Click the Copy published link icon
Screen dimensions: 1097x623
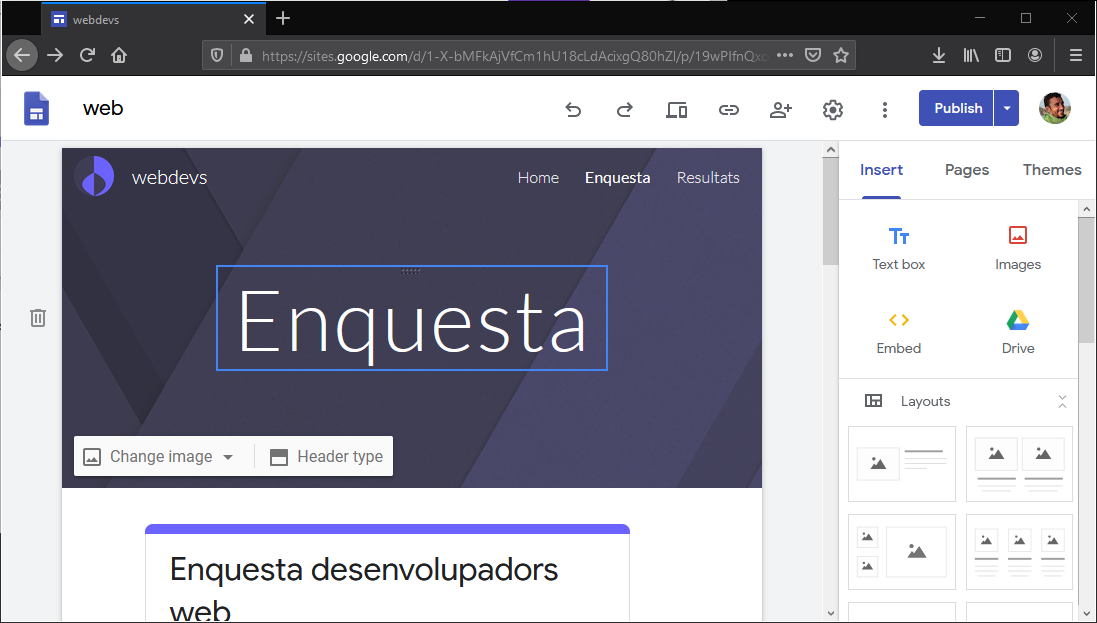tap(729, 110)
